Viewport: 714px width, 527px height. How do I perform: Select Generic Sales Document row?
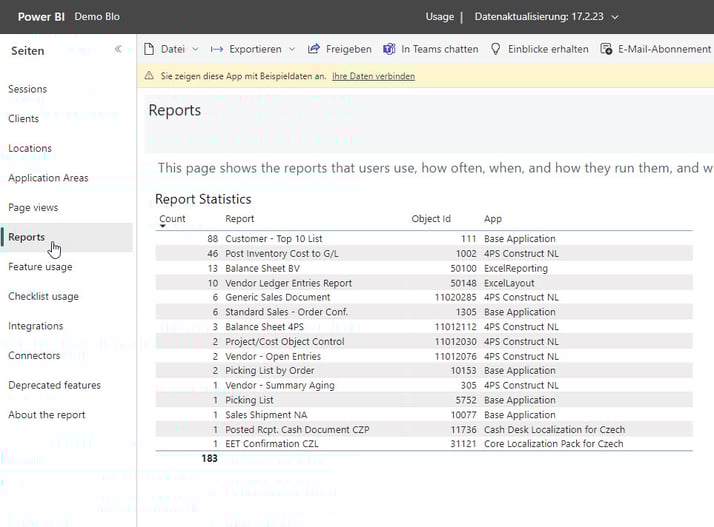(424, 297)
